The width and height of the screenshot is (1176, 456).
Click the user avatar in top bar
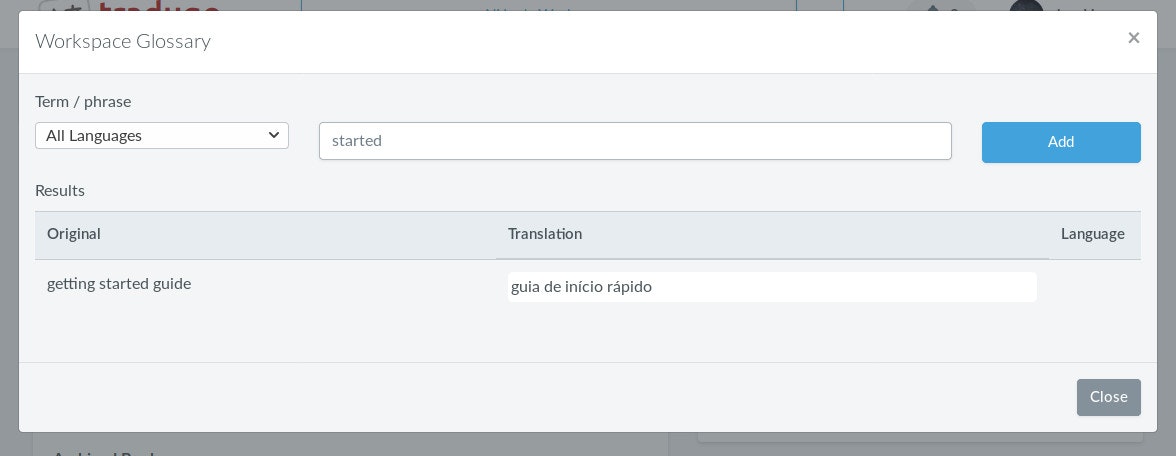[x=1026, y=6]
